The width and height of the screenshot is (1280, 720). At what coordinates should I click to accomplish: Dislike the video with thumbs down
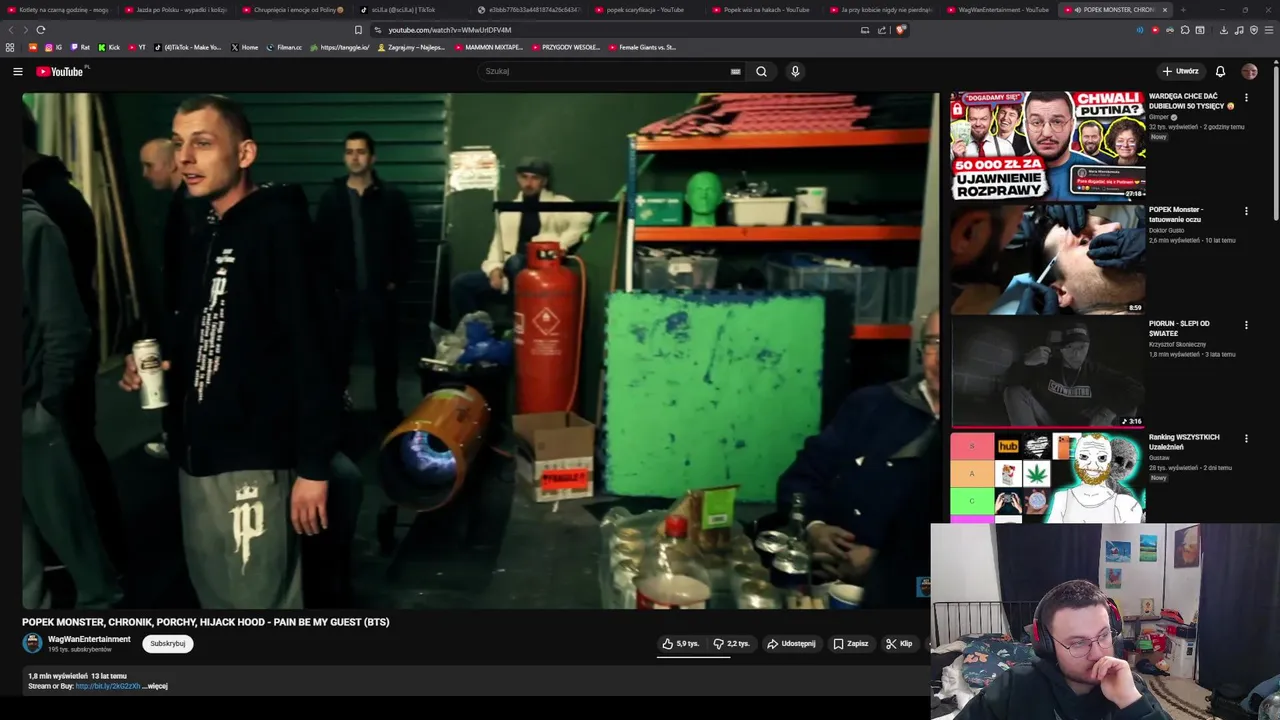coord(732,644)
